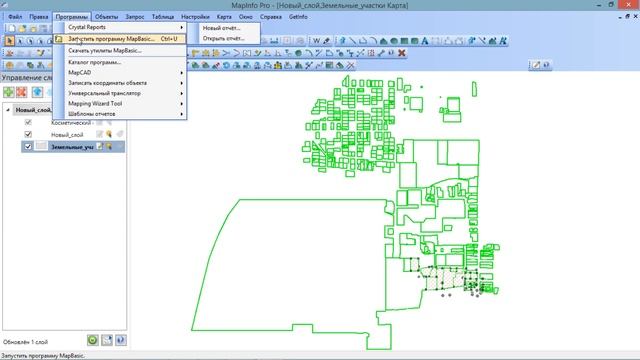Open the Text Style button
This screenshot has height=360, width=640.
click(x=503, y=40)
